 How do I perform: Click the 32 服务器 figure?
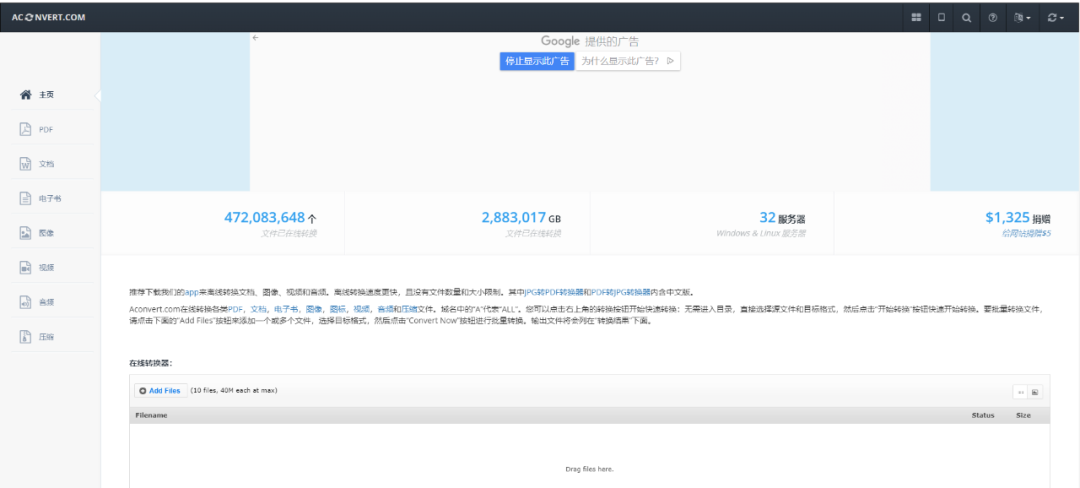(x=782, y=218)
